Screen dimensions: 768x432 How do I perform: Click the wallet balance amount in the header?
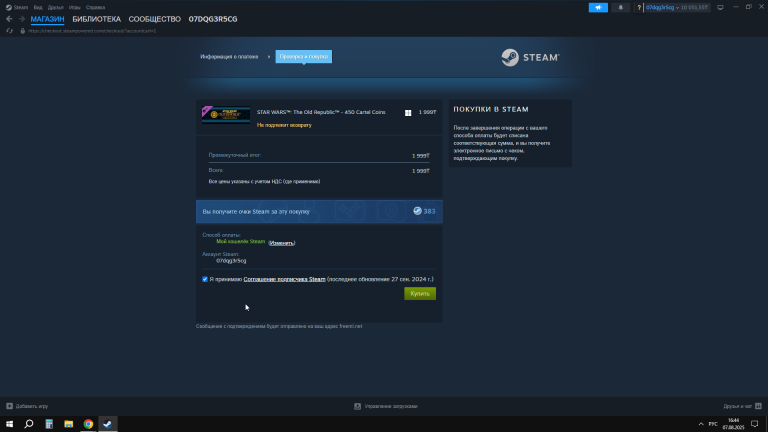(695, 7)
